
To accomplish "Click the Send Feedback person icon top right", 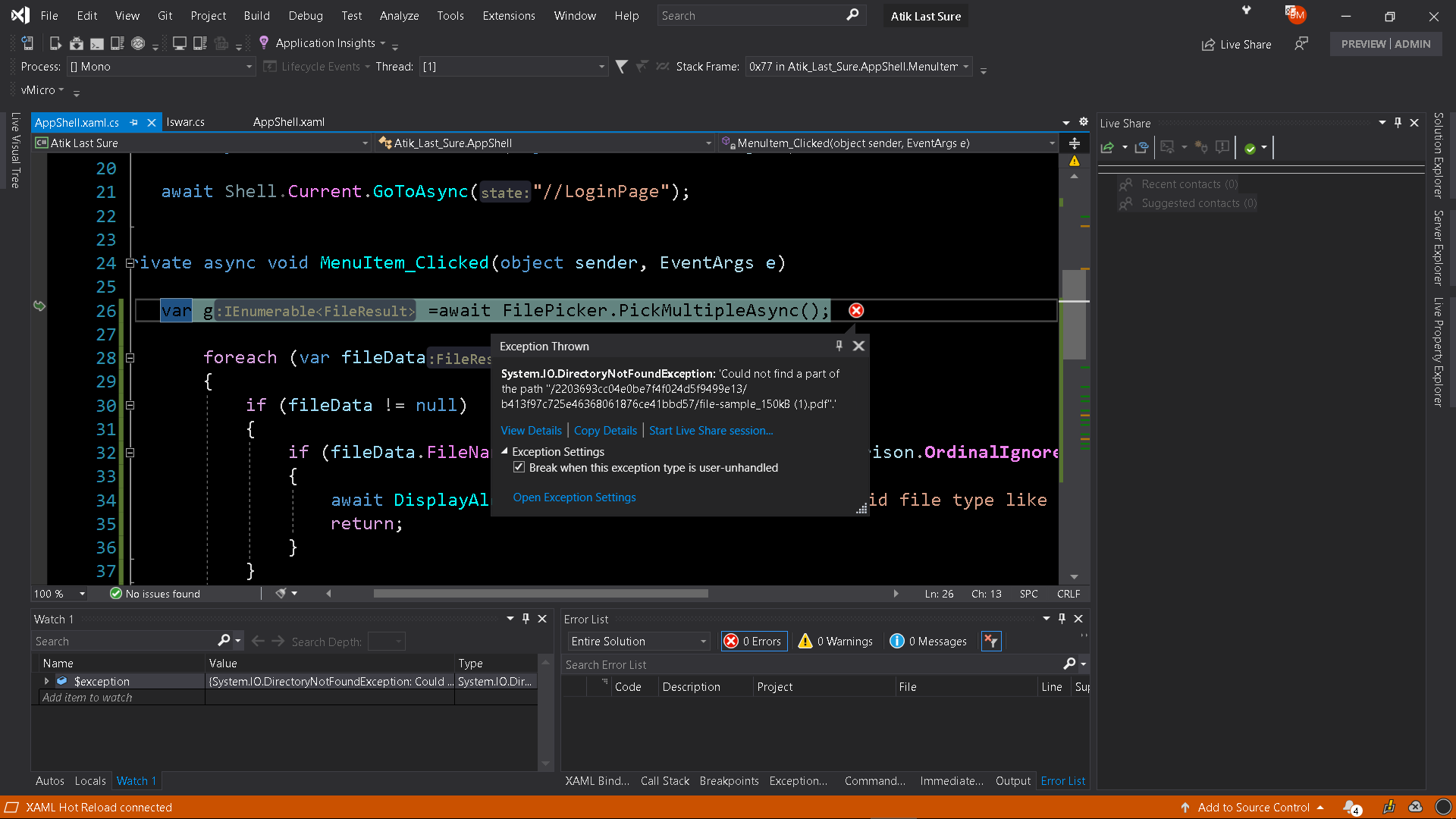I will [x=1301, y=44].
